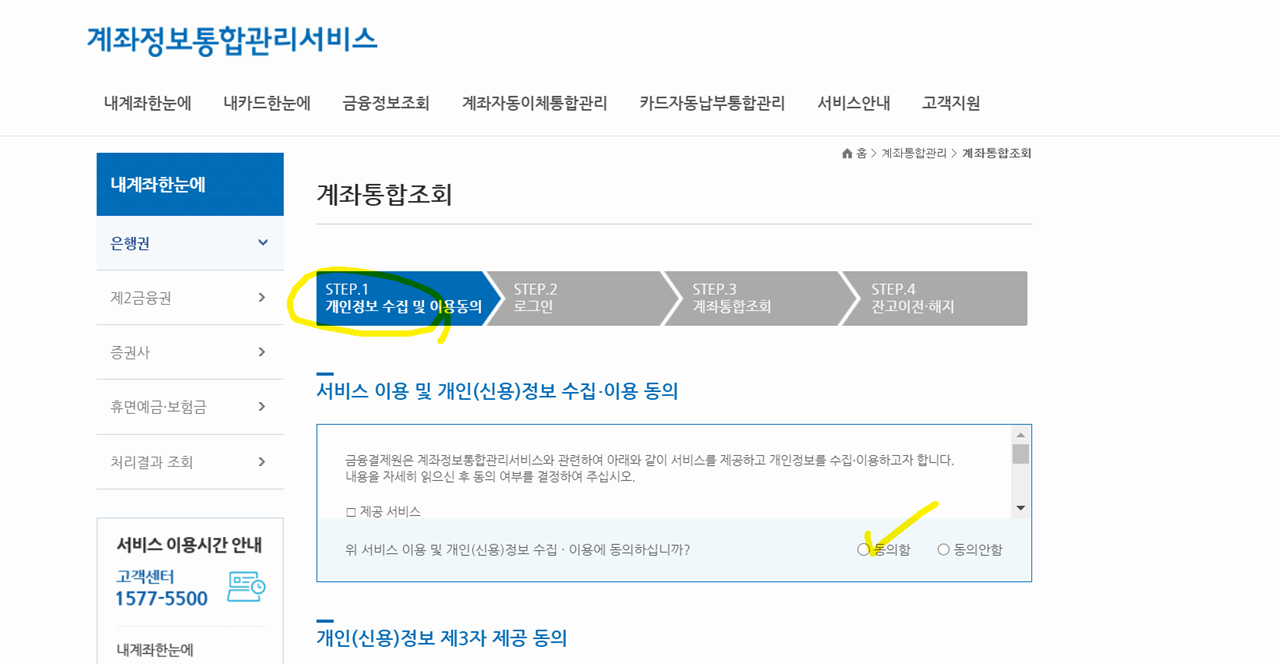
Task: Open the 내카드한눈에 top menu
Action: [267, 103]
